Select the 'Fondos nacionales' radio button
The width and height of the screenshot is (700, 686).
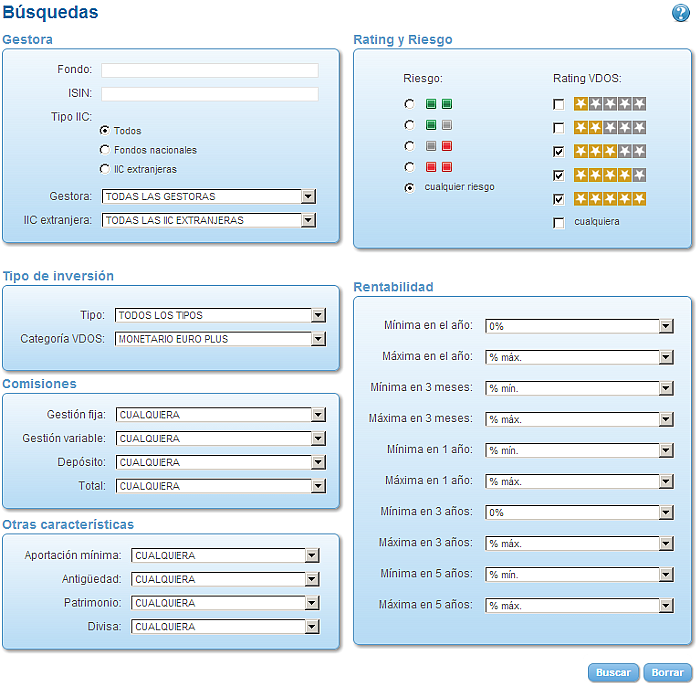click(x=104, y=150)
